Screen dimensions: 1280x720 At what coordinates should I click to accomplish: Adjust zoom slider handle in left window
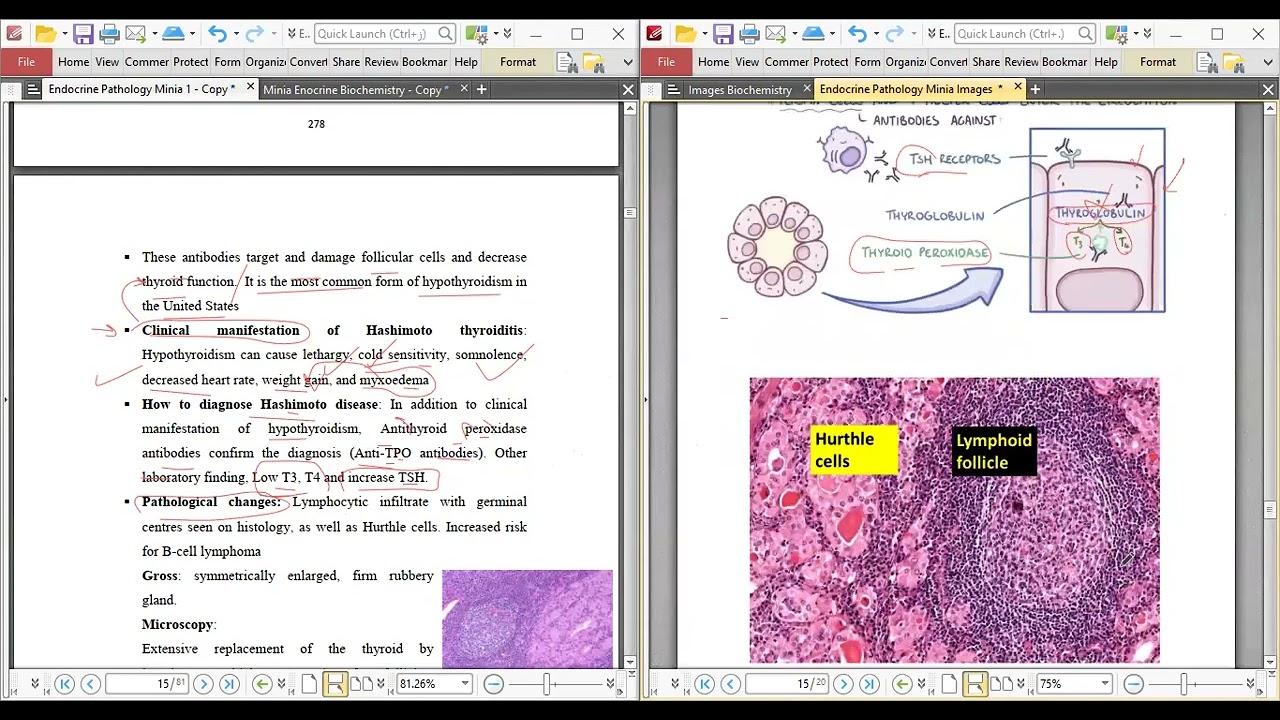tap(547, 684)
